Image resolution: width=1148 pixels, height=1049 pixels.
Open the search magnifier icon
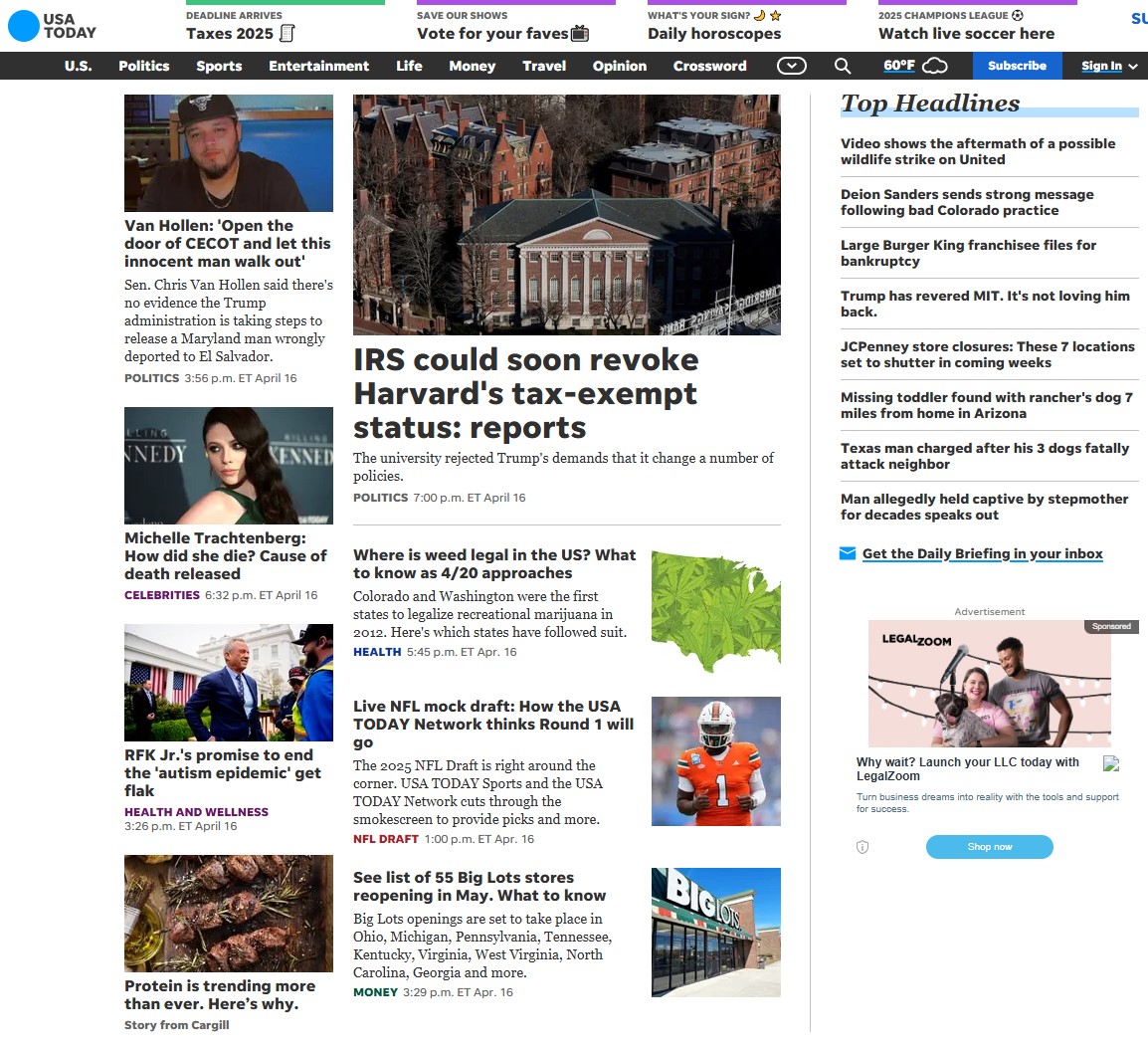[x=842, y=66]
